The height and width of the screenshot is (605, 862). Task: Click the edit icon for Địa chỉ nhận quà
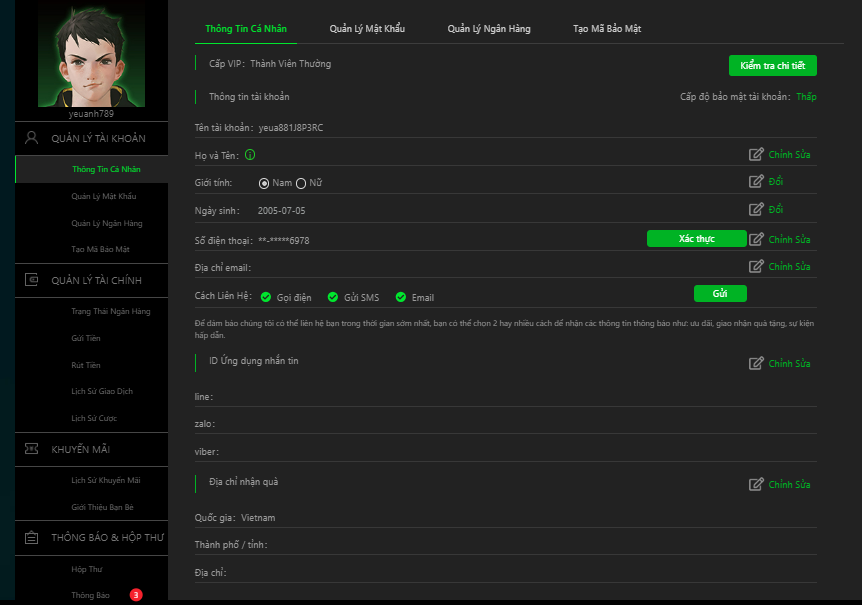756,484
